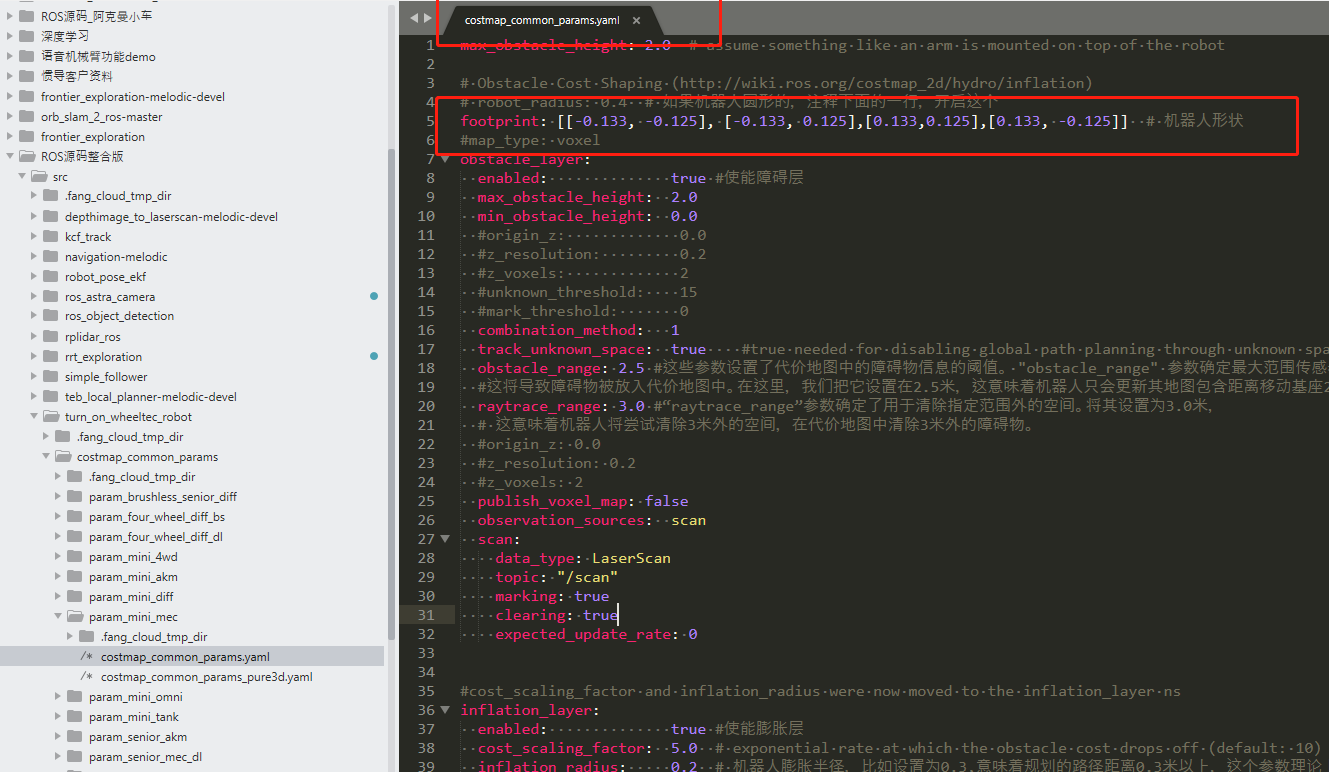This screenshot has height=772, width=1329.
Task: Close the costmap_common_params.yaml tab
Action: 637,20
